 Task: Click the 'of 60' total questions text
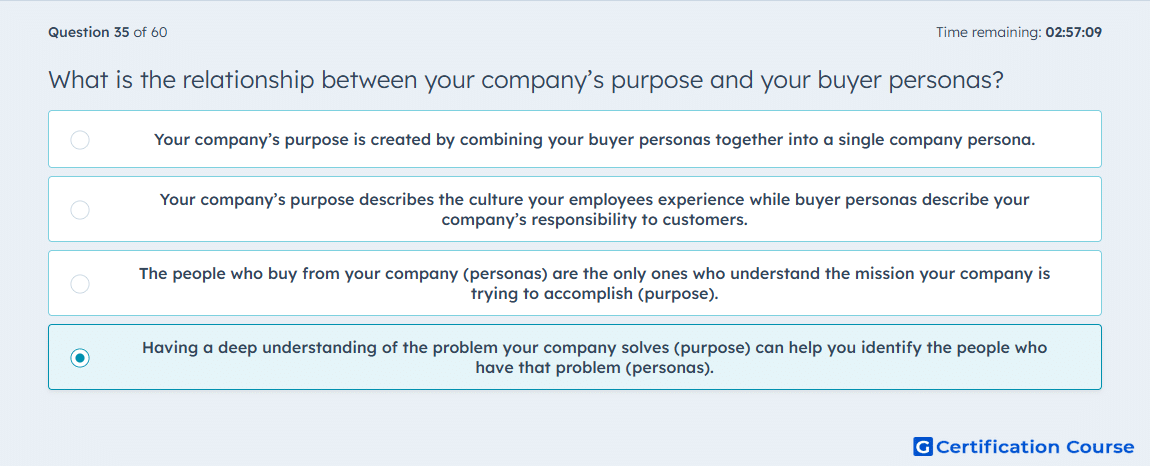click(x=150, y=32)
